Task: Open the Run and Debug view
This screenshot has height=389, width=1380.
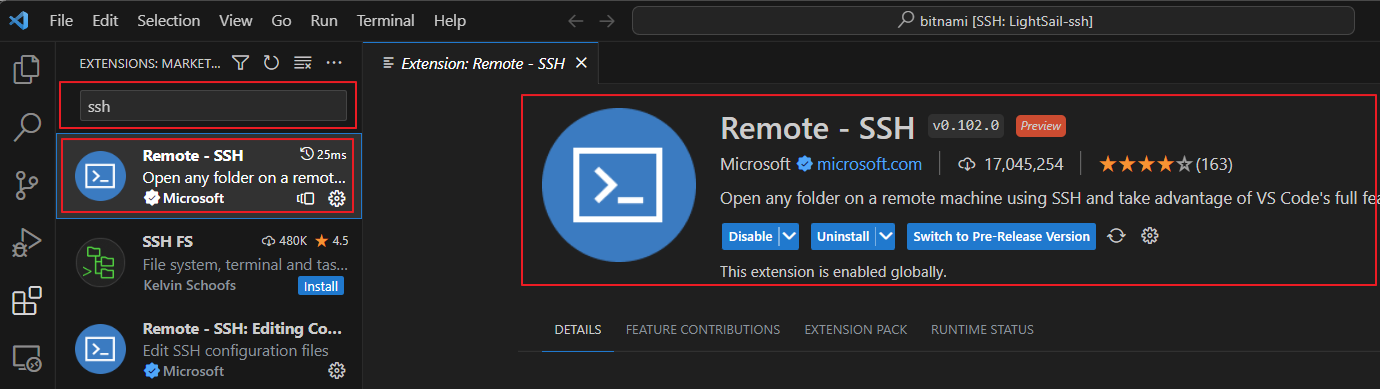Action: pos(27,242)
